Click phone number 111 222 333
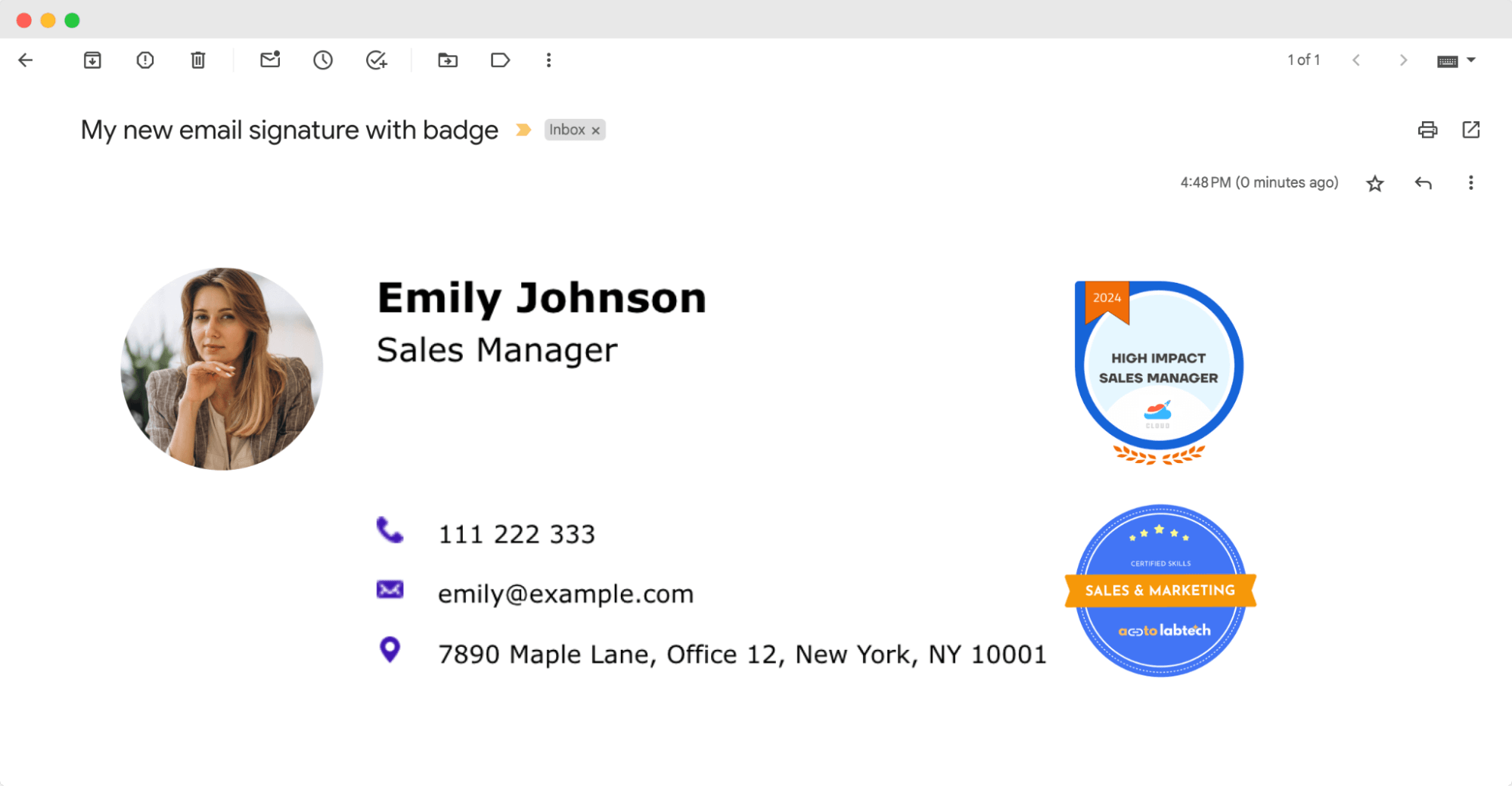 tap(517, 534)
